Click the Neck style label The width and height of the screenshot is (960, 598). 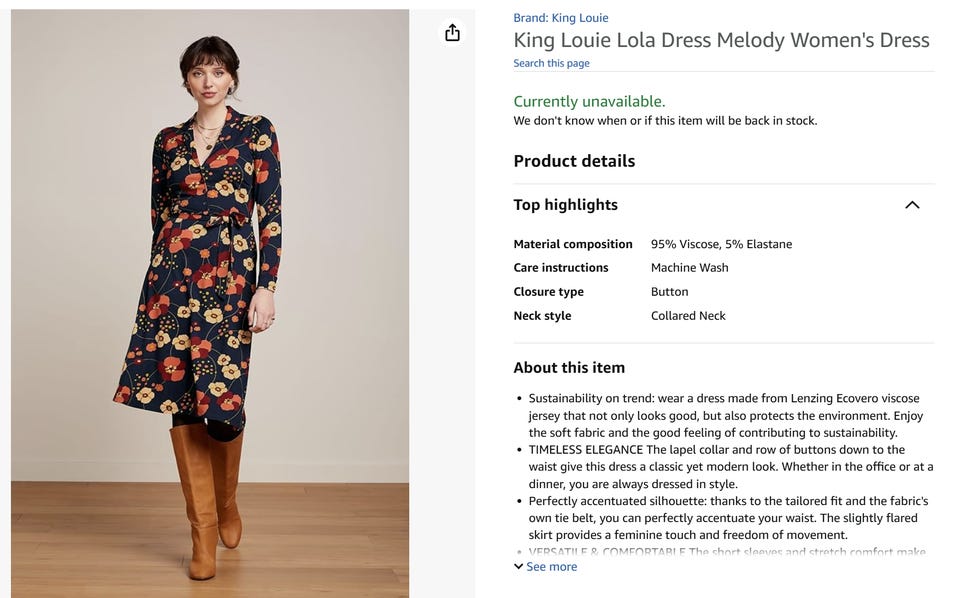542,316
